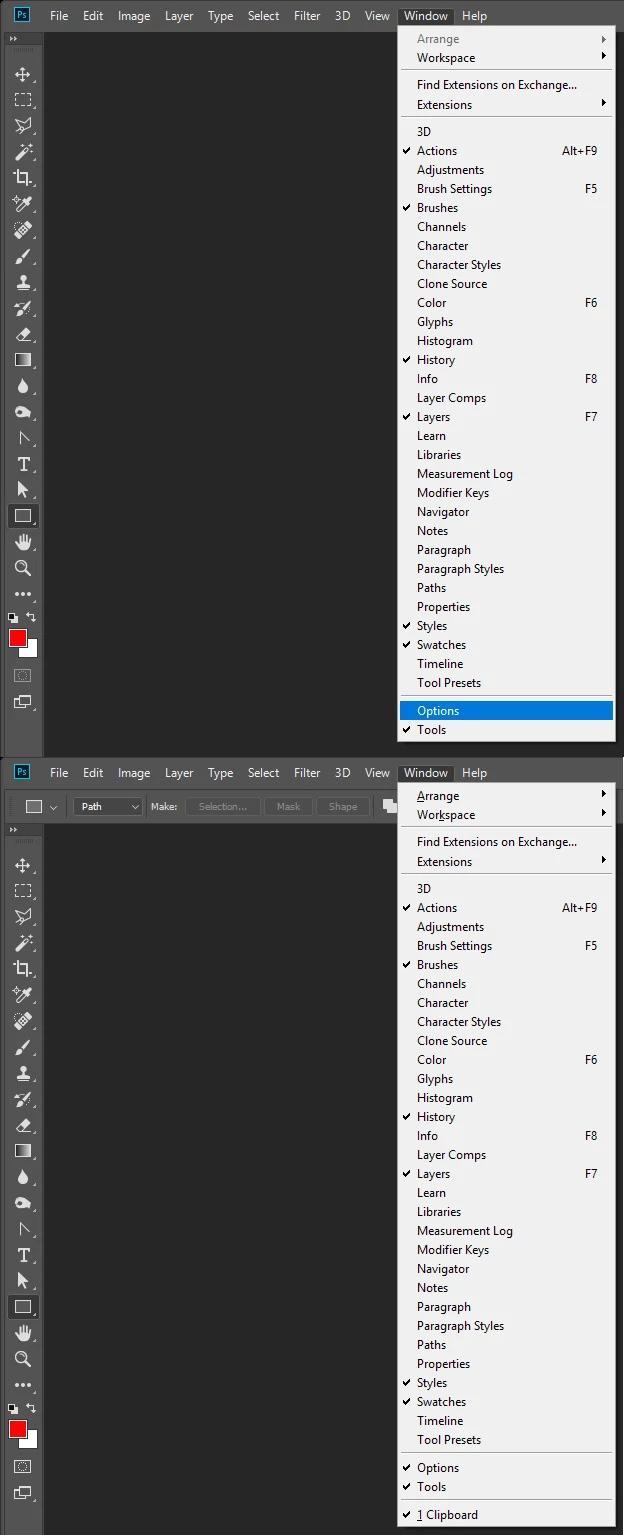Expand Workspace submenu in the lower Window menu
Viewport: 624px width, 1535px height.
coord(507,815)
